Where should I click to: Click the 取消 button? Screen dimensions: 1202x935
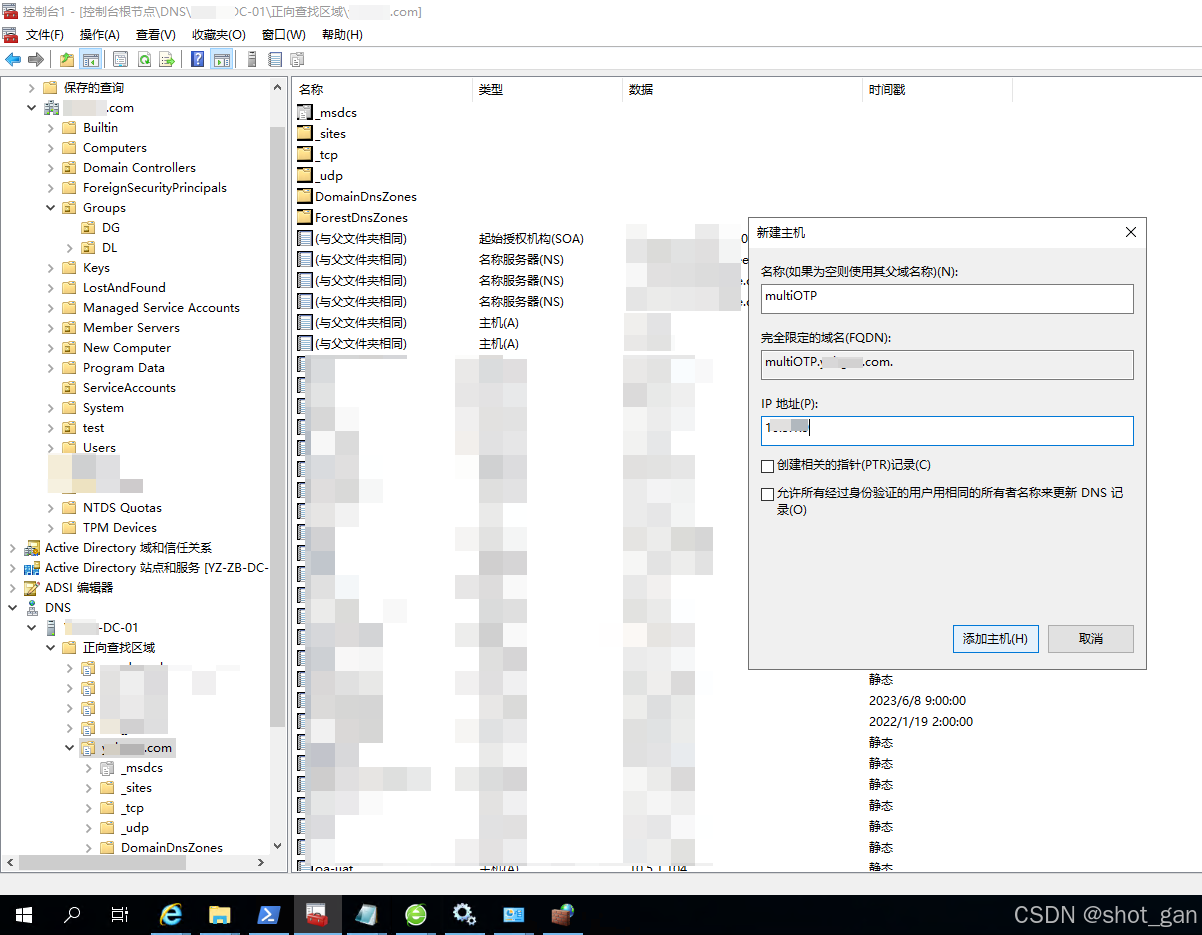[1091, 639]
